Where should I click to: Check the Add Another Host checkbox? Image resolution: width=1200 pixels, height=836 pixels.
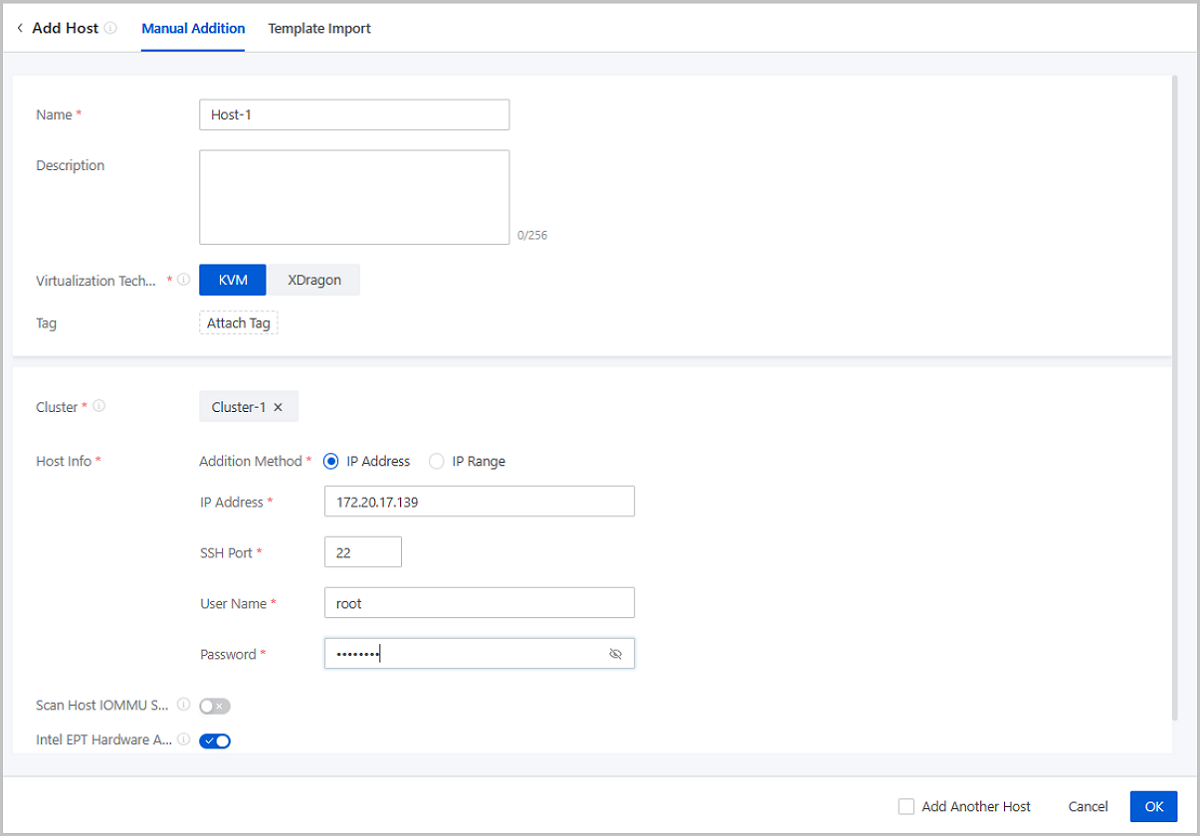(906, 806)
